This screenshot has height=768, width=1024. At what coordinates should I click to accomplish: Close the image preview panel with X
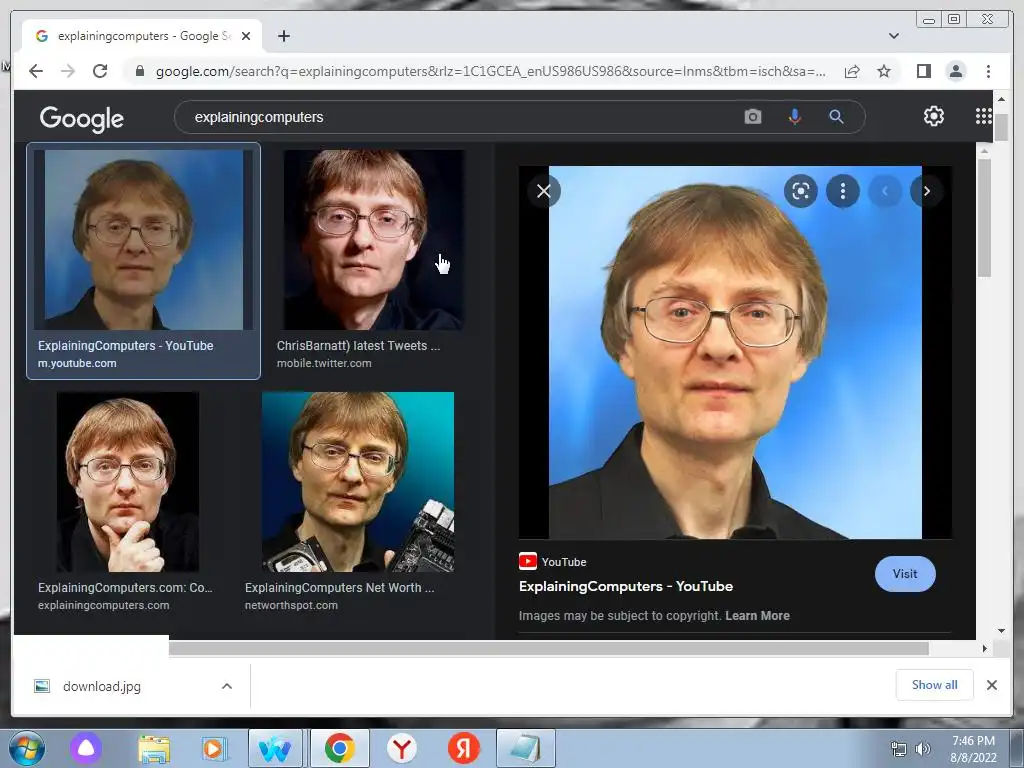tap(544, 191)
